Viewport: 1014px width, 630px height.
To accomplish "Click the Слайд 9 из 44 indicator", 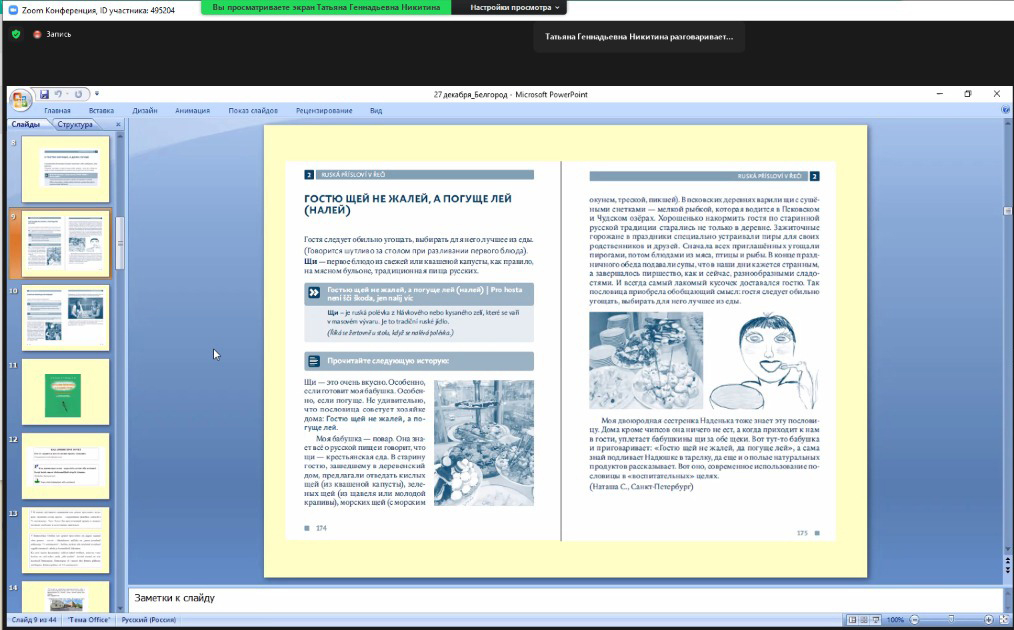I will click(34, 620).
